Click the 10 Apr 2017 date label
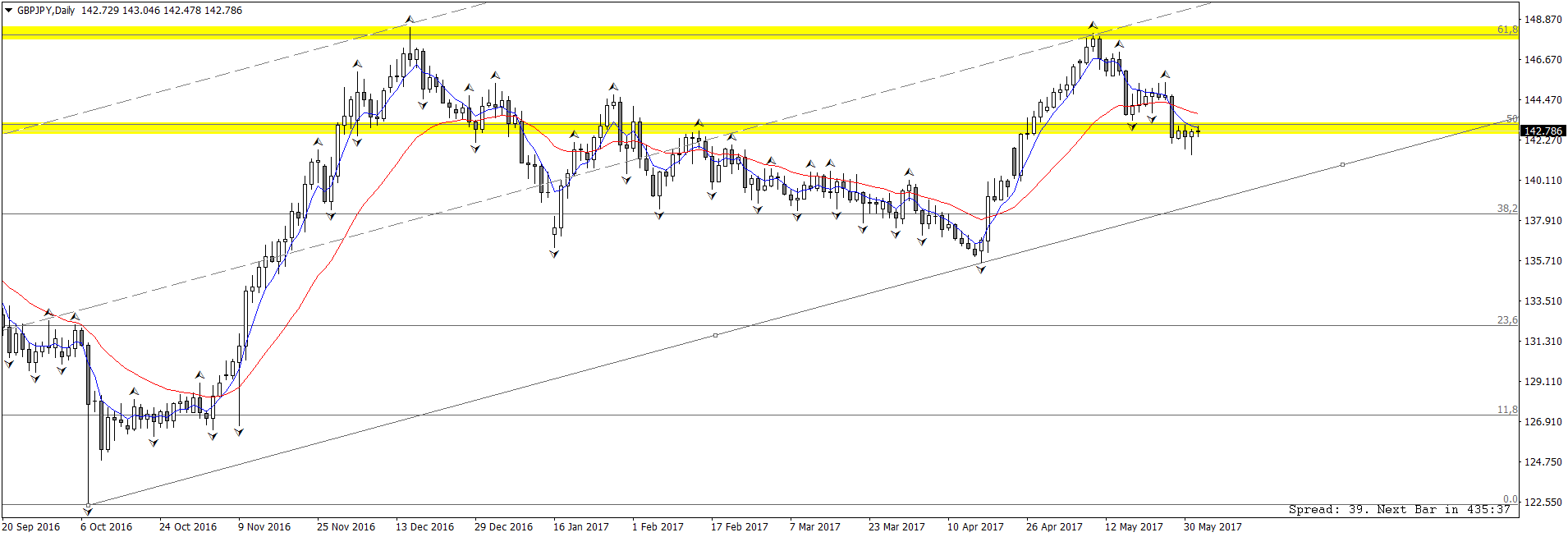Screen dimensions: 1568x537 pyautogui.click(x=975, y=527)
